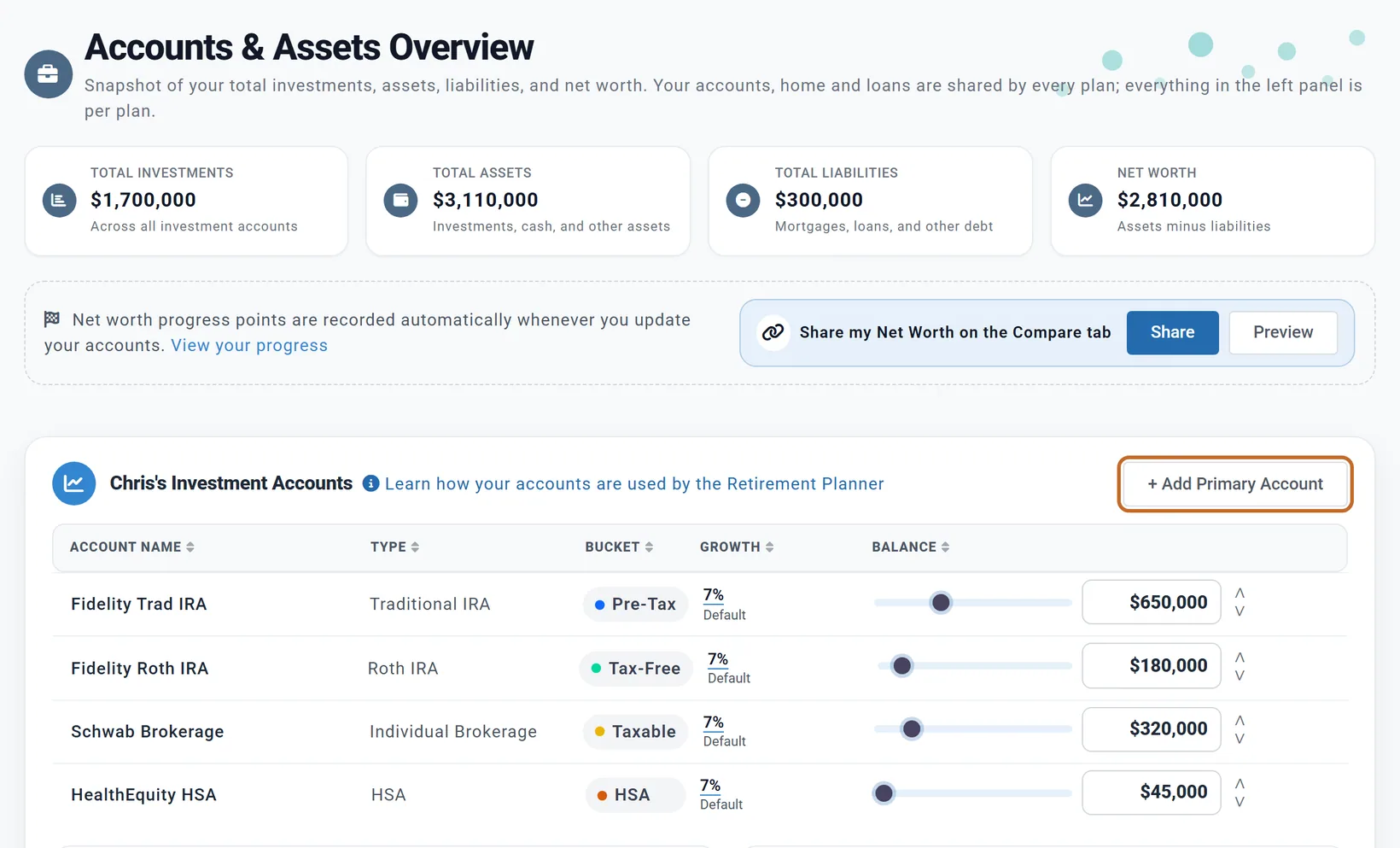Select the HealthEquity HSA account name
This screenshot has height=848, width=1400.
point(143,795)
